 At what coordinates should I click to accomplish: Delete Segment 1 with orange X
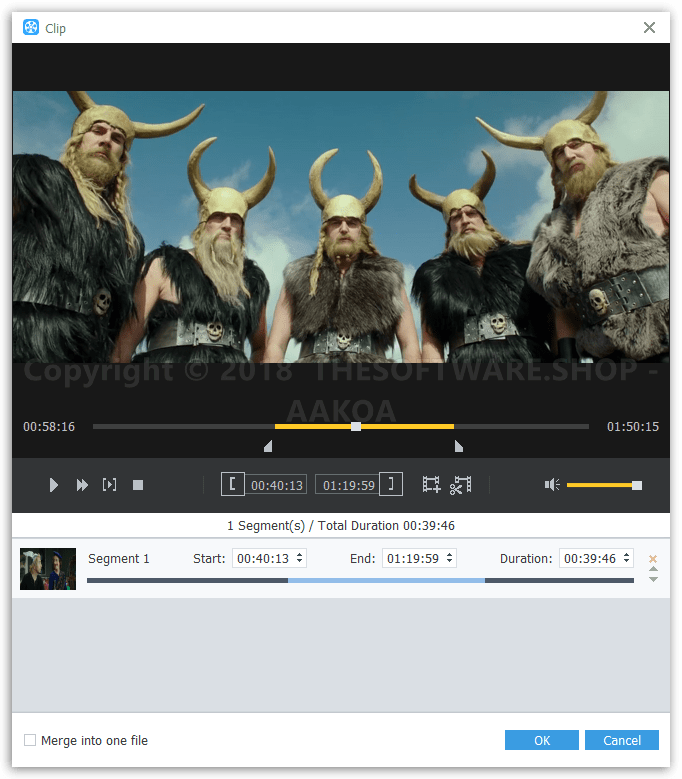[x=653, y=559]
